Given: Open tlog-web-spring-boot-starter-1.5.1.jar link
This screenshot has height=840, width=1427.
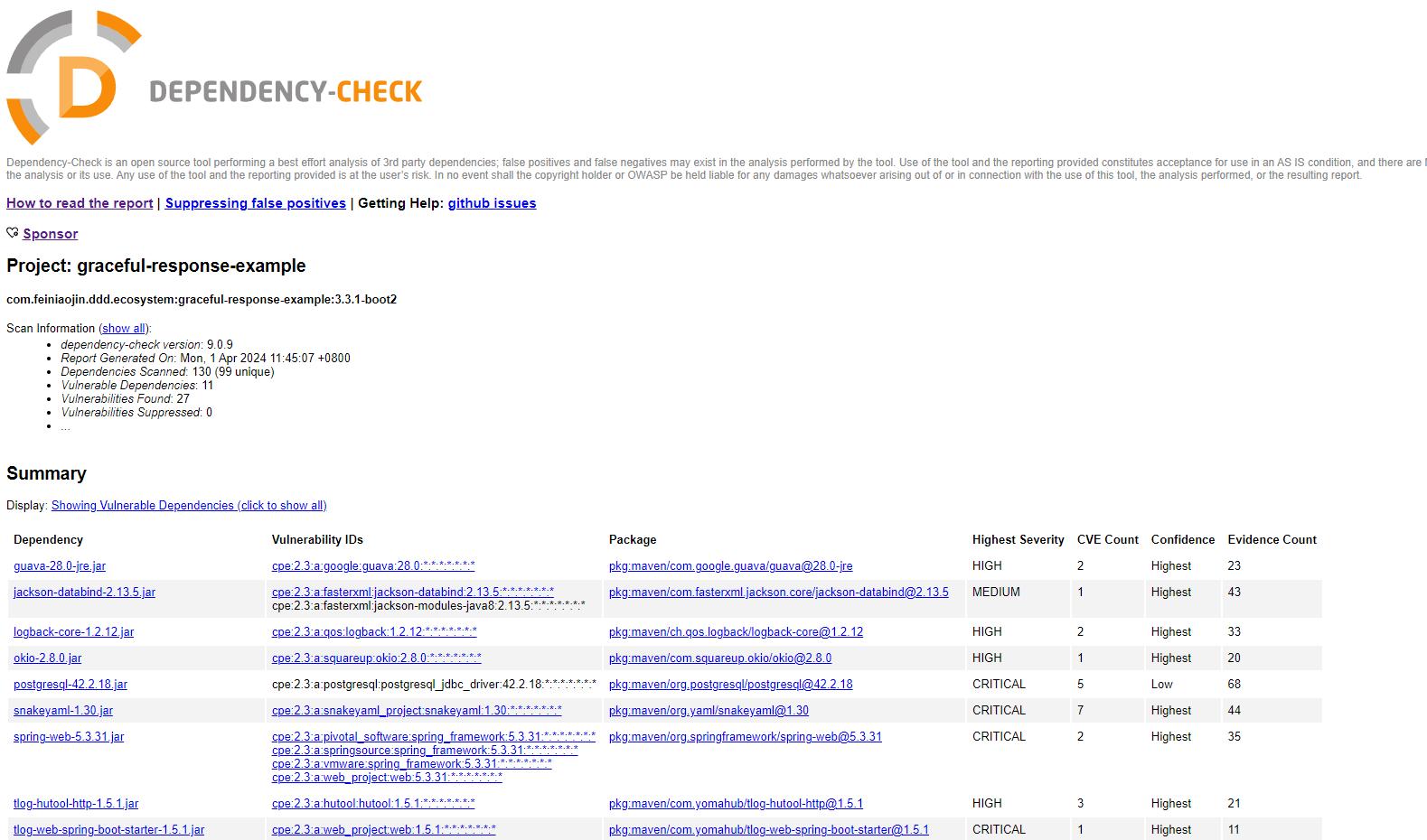Looking at the screenshot, I should point(108,830).
